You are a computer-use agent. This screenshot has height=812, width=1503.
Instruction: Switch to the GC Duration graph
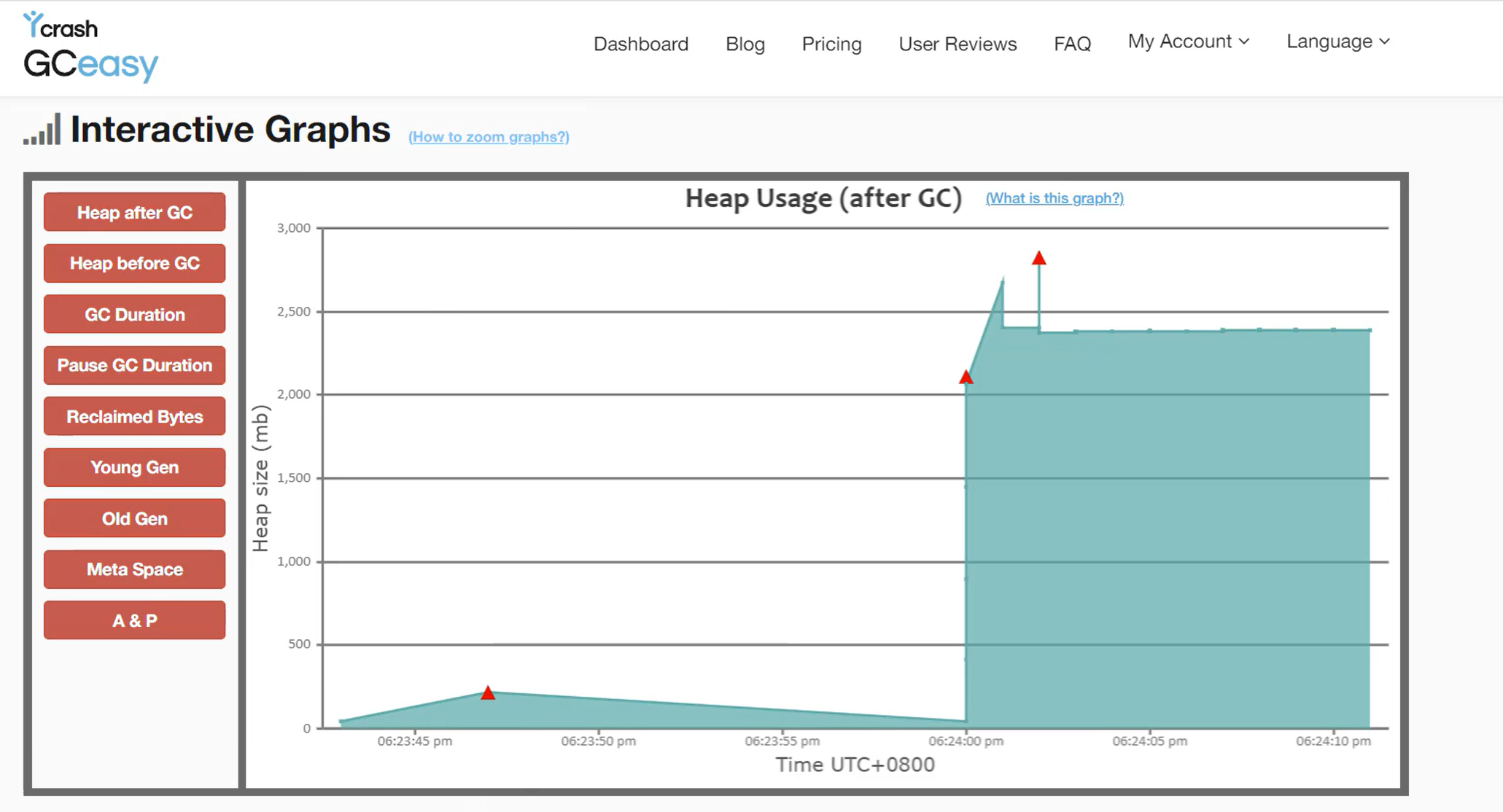click(x=135, y=314)
